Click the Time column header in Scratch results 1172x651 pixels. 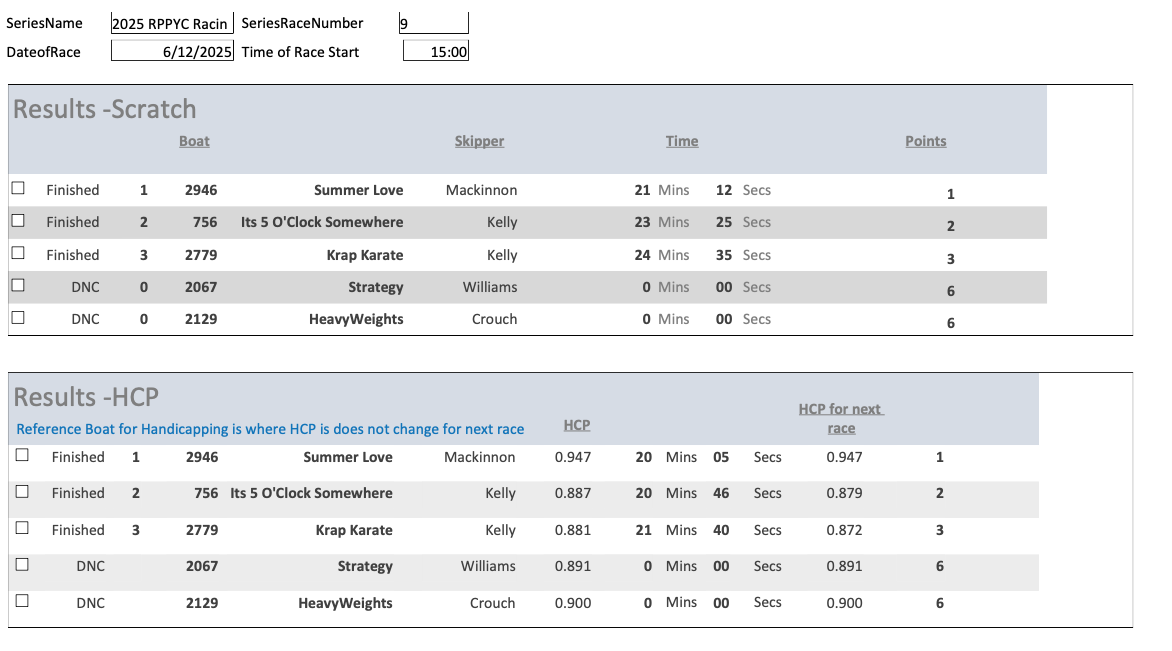[682, 141]
